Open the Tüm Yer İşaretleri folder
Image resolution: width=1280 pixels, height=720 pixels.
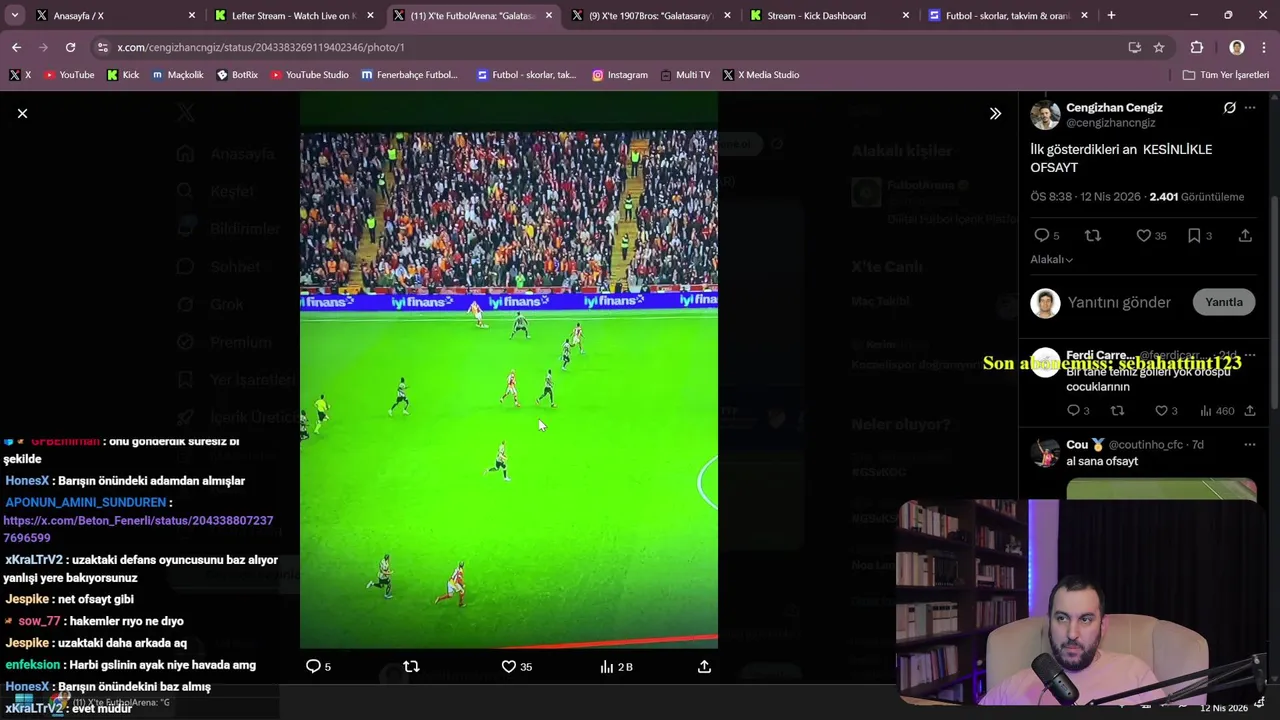tap(1226, 75)
